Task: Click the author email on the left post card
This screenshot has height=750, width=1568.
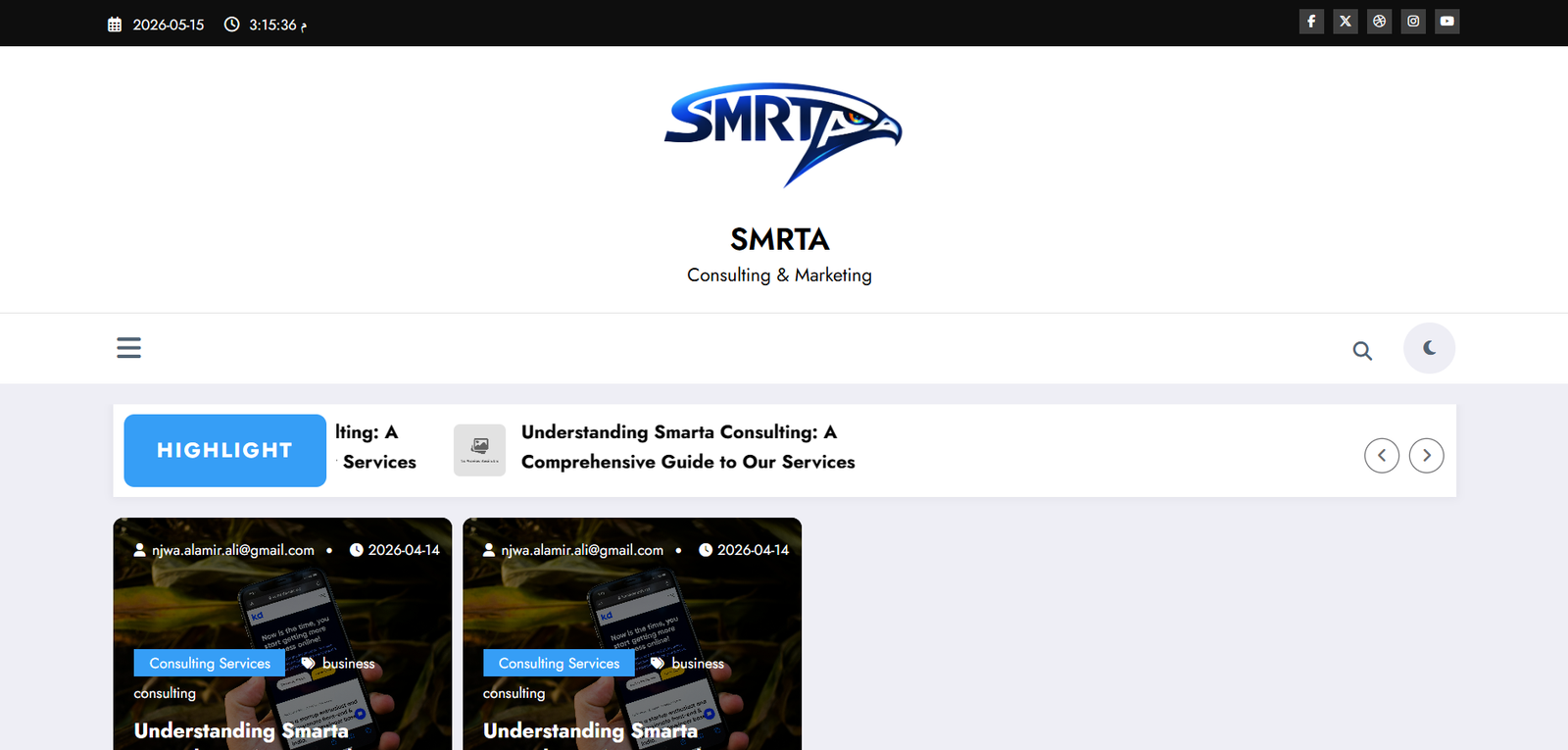Action: [233, 550]
